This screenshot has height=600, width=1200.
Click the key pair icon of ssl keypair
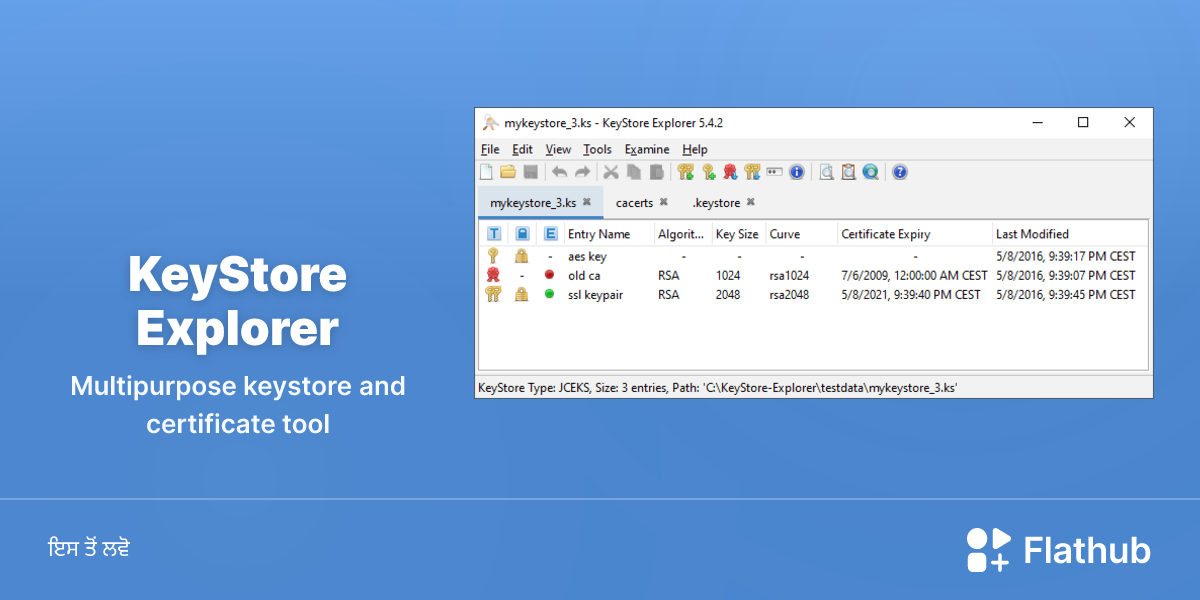point(493,294)
